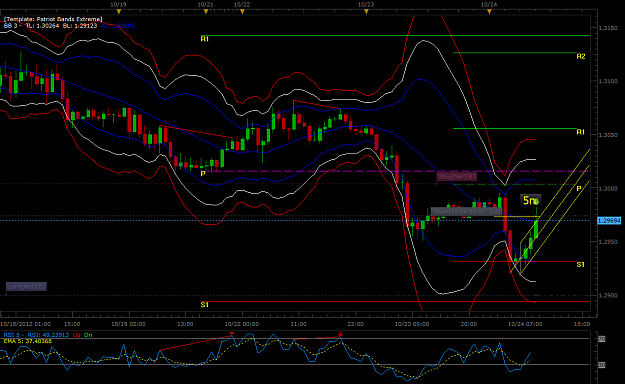Click the orange 10/23 date marker triangle

pyautogui.click(x=366, y=12)
